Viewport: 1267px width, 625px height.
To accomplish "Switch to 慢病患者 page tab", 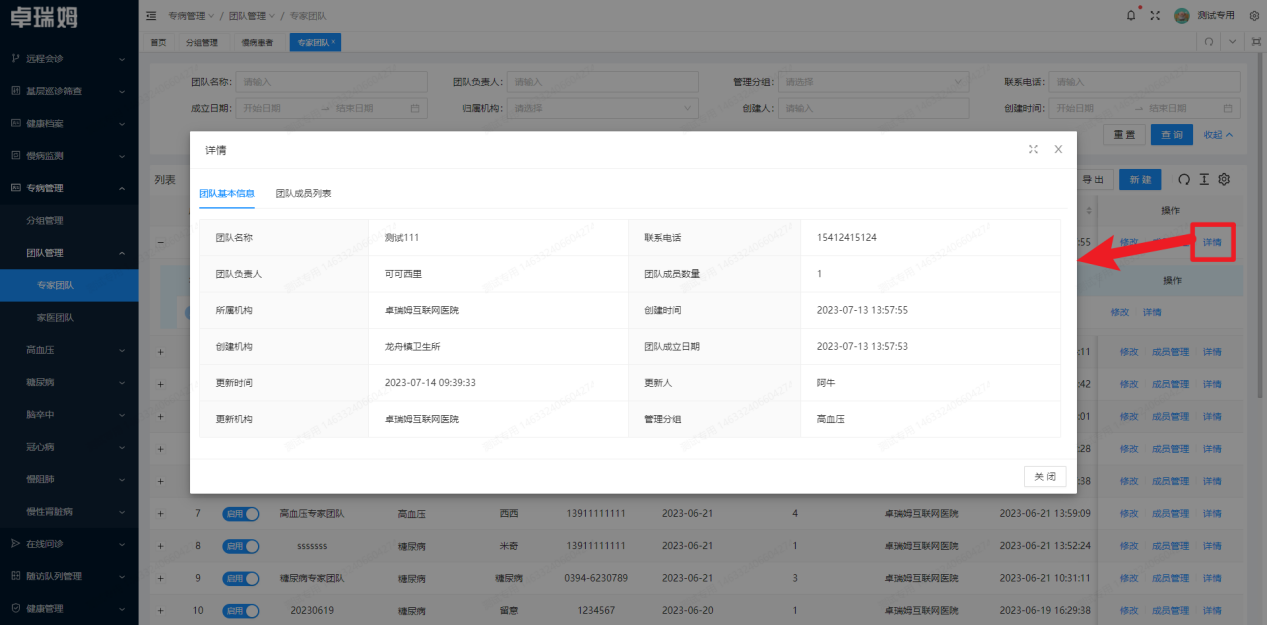I will coord(257,43).
